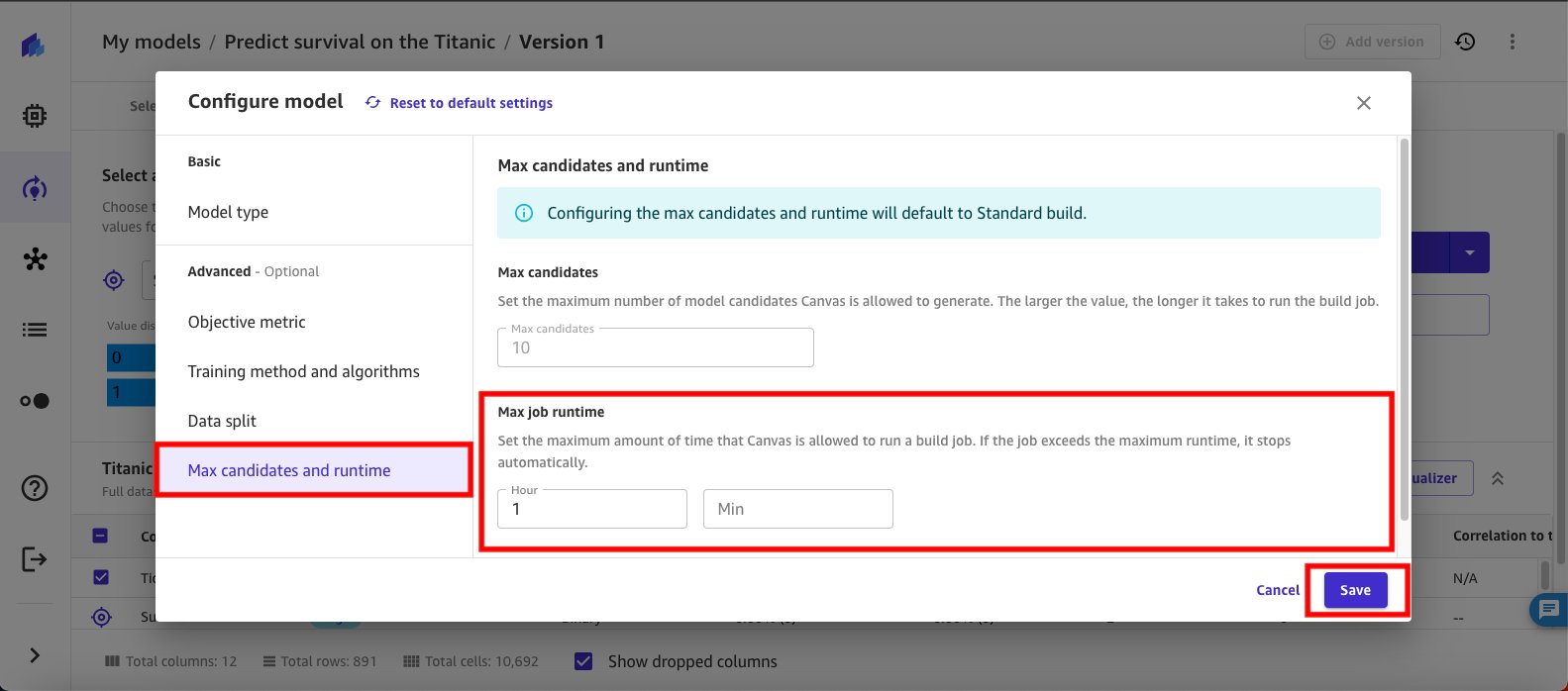The height and width of the screenshot is (691, 1568).
Task: Save the model configuration
Action: pos(1355,590)
